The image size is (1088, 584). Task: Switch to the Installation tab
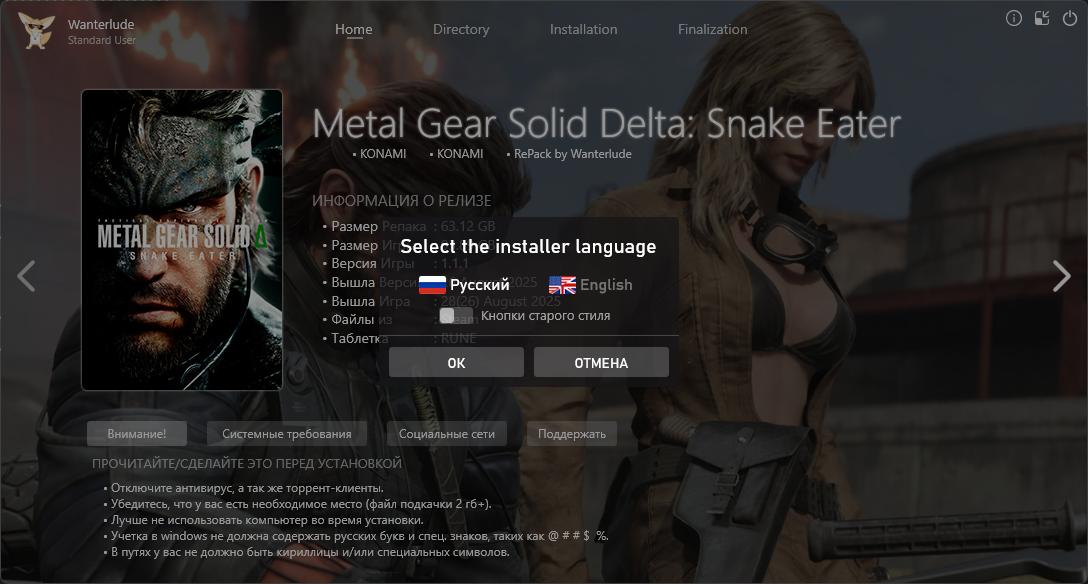pos(584,29)
